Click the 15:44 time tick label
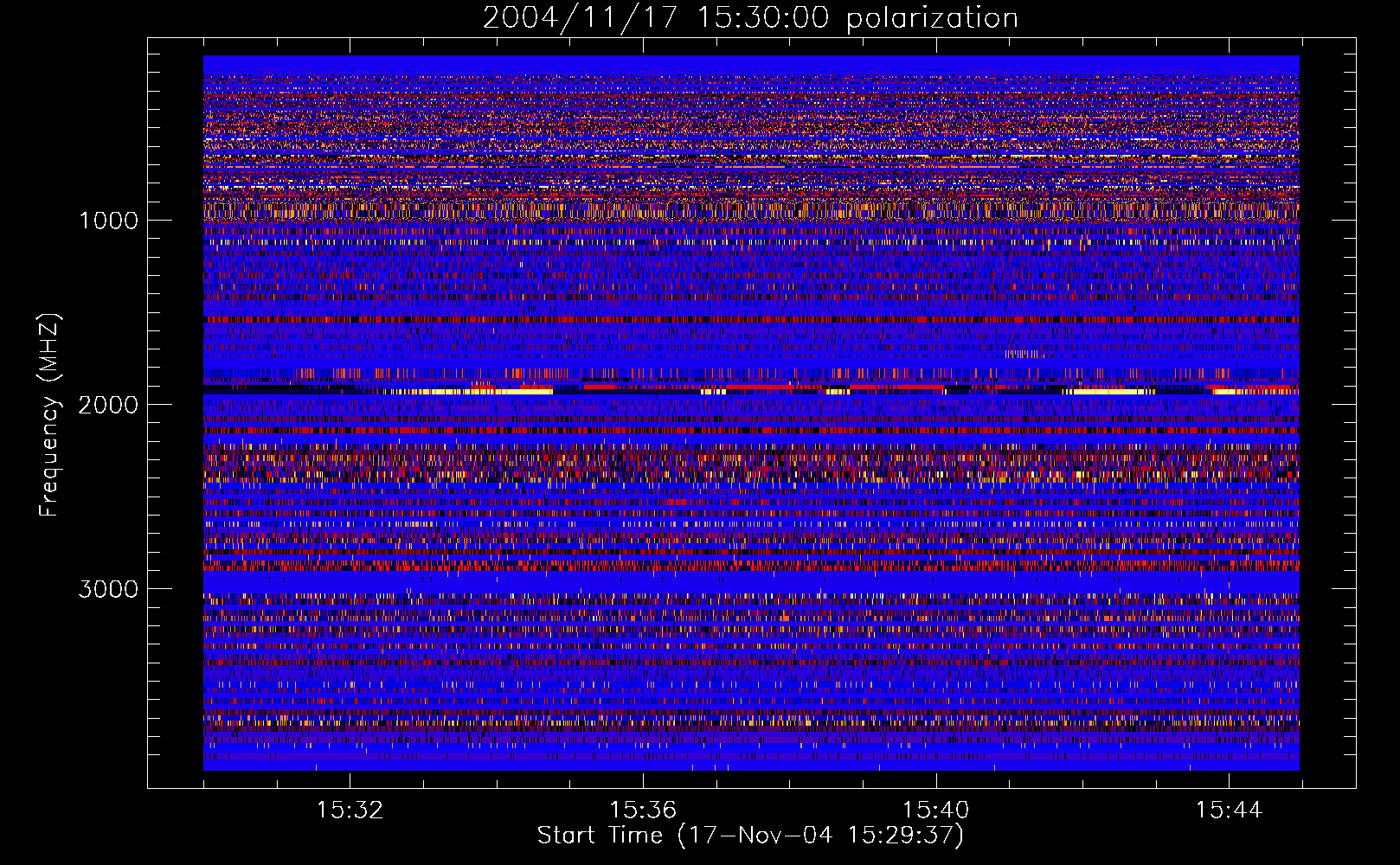1400x865 pixels. [1229, 811]
